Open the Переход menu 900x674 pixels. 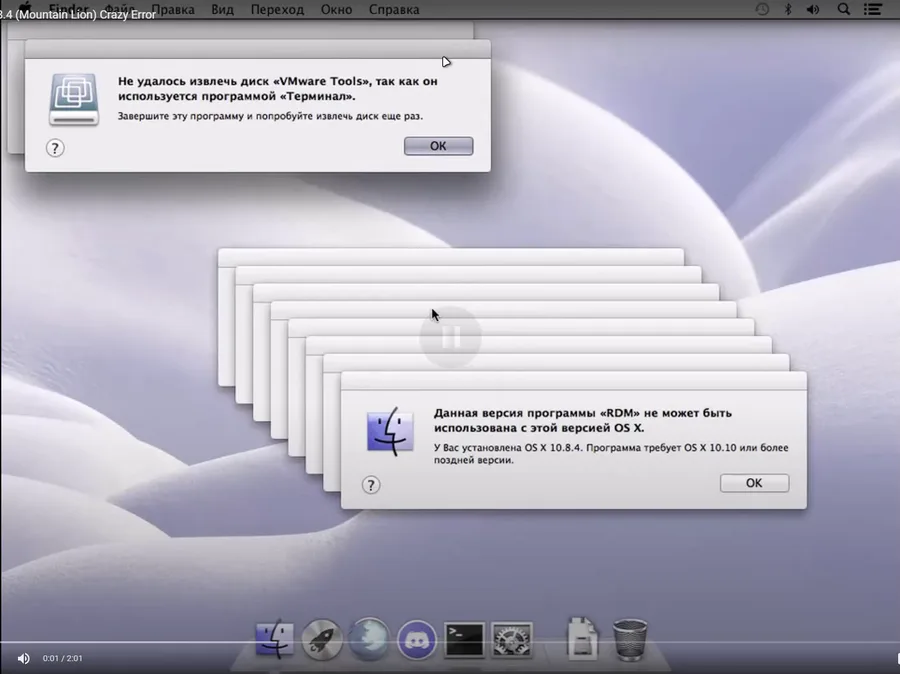pyautogui.click(x=277, y=9)
